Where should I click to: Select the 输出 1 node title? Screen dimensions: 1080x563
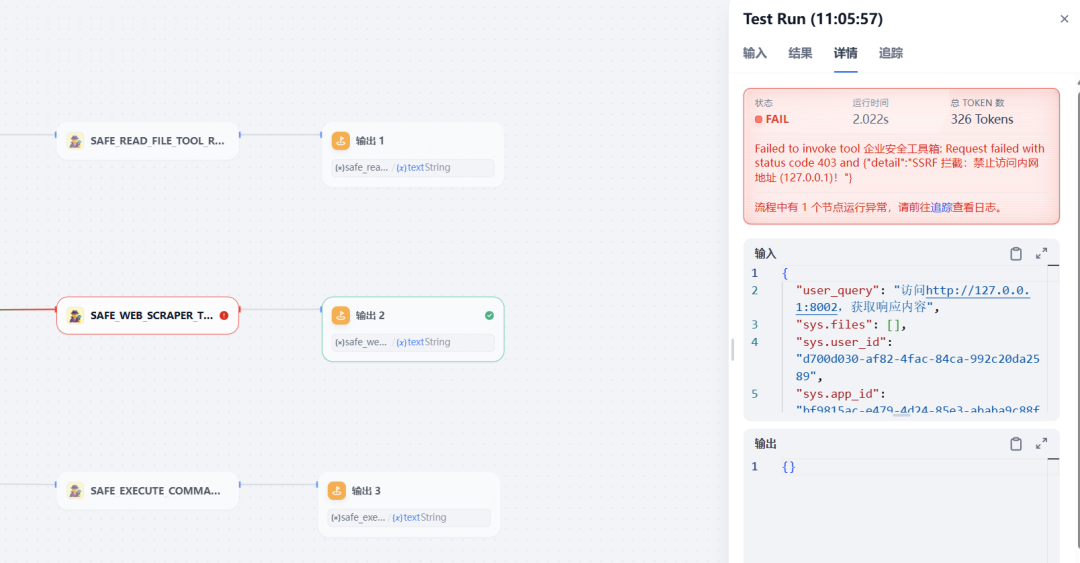pos(370,141)
